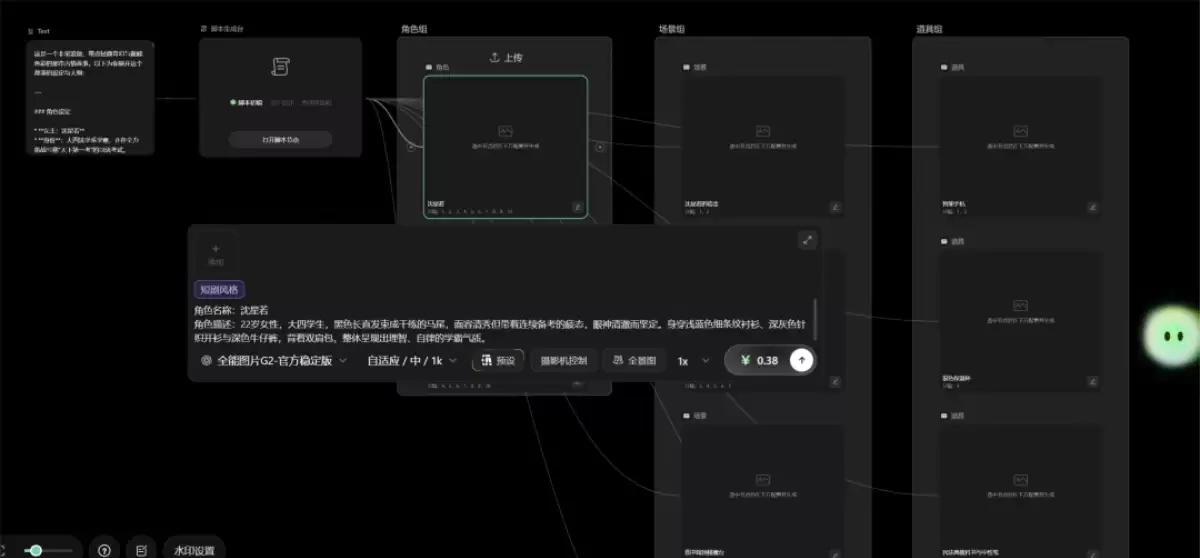Click the script scroll icon in 脚本生成台 node
The image size is (1200, 558).
(281, 67)
